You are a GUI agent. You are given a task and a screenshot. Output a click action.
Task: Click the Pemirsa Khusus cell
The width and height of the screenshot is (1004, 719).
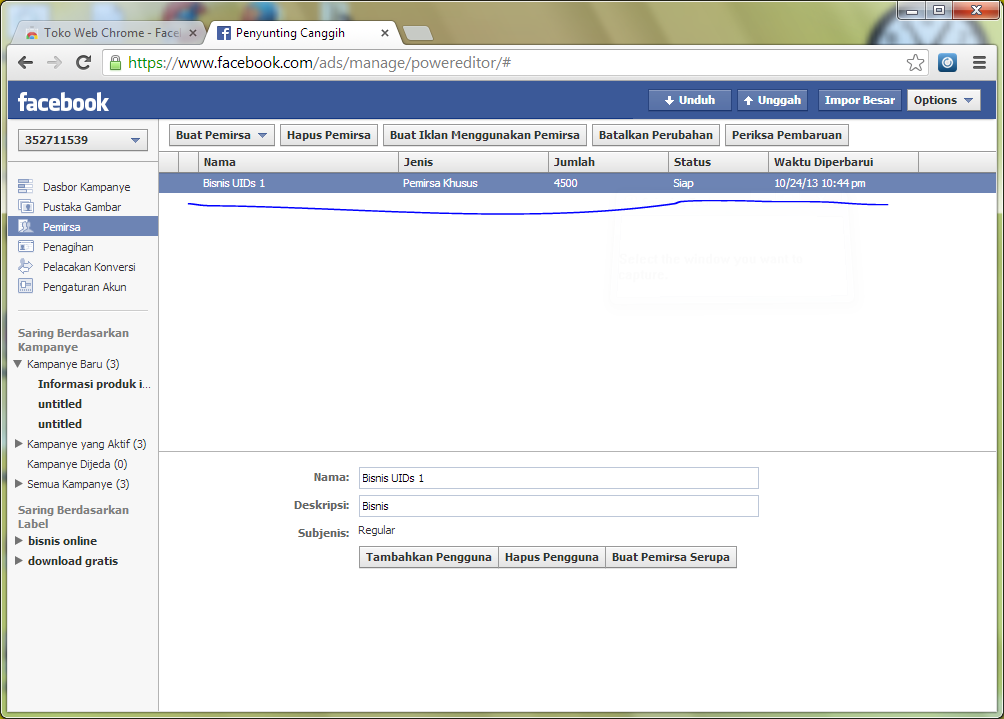click(440, 183)
